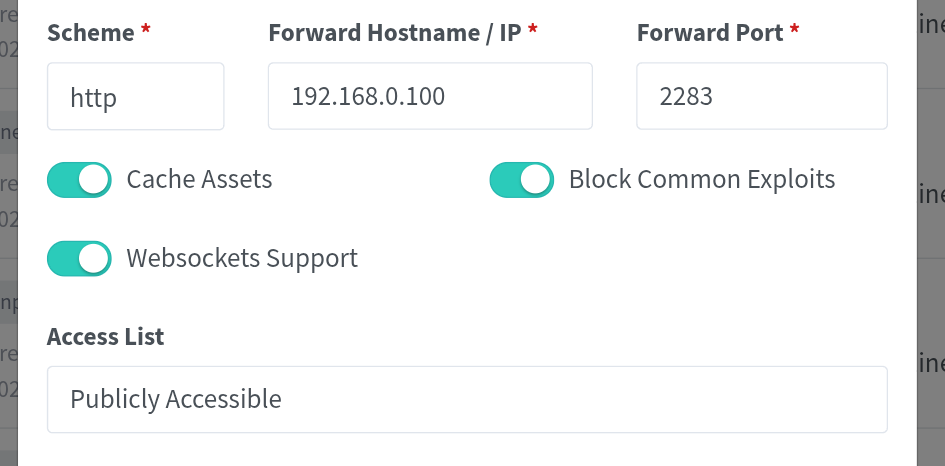Click the 192.168.0.100 address text
The width and height of the screenshot is (945, 466).
[368, 97]
